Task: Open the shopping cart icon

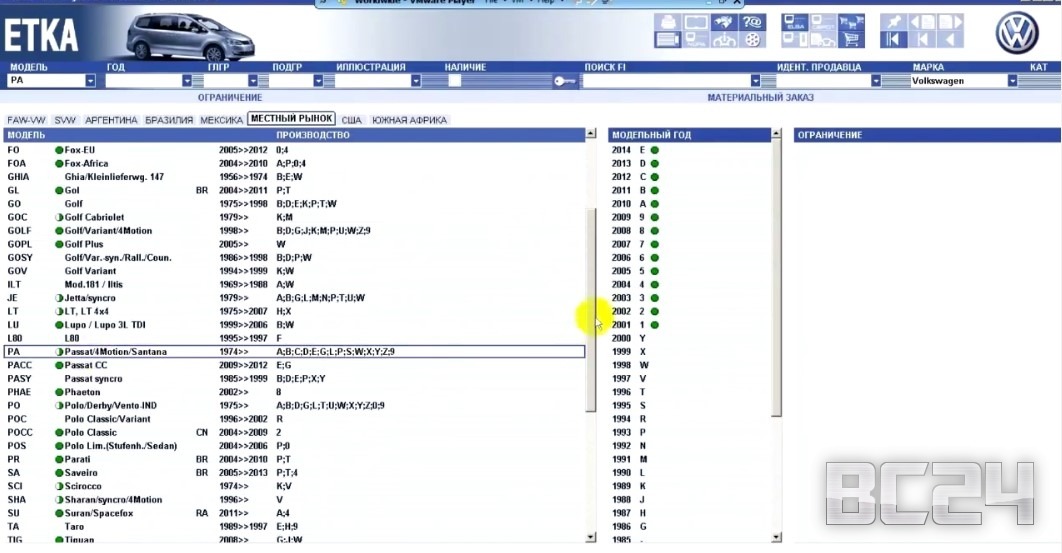Action: (852, 40)
